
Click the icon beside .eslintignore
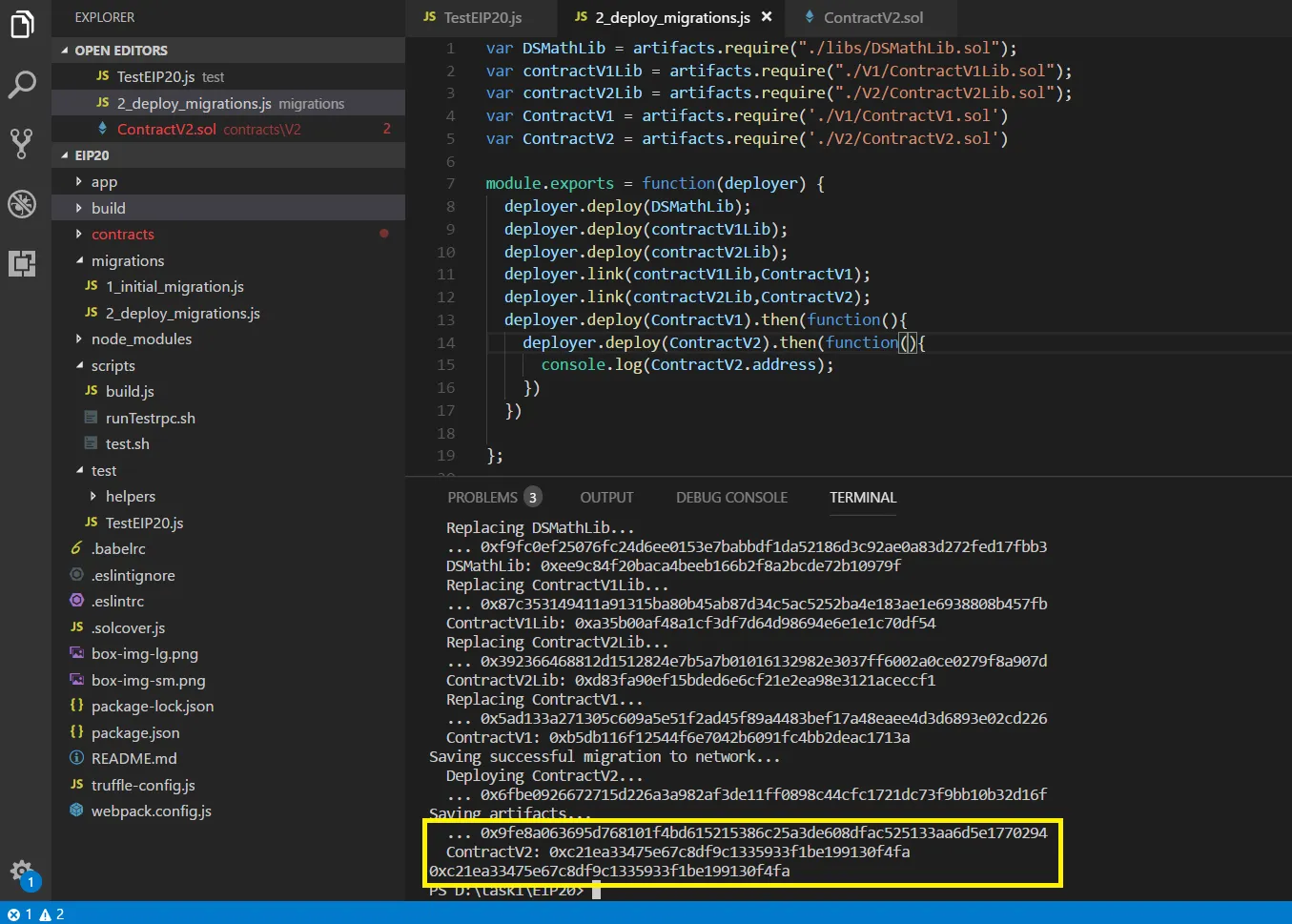[76, 575]
